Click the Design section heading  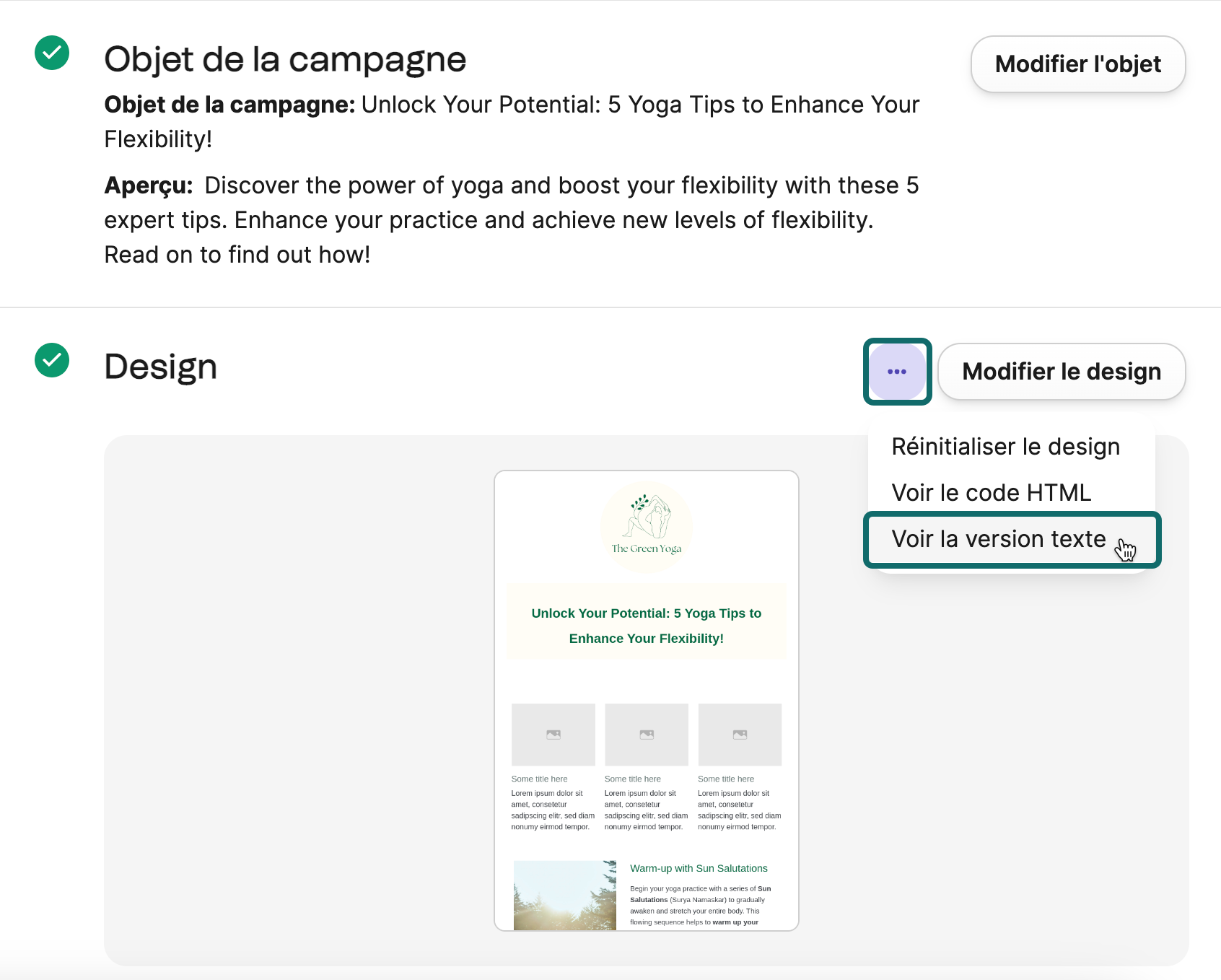coord(160,367)
